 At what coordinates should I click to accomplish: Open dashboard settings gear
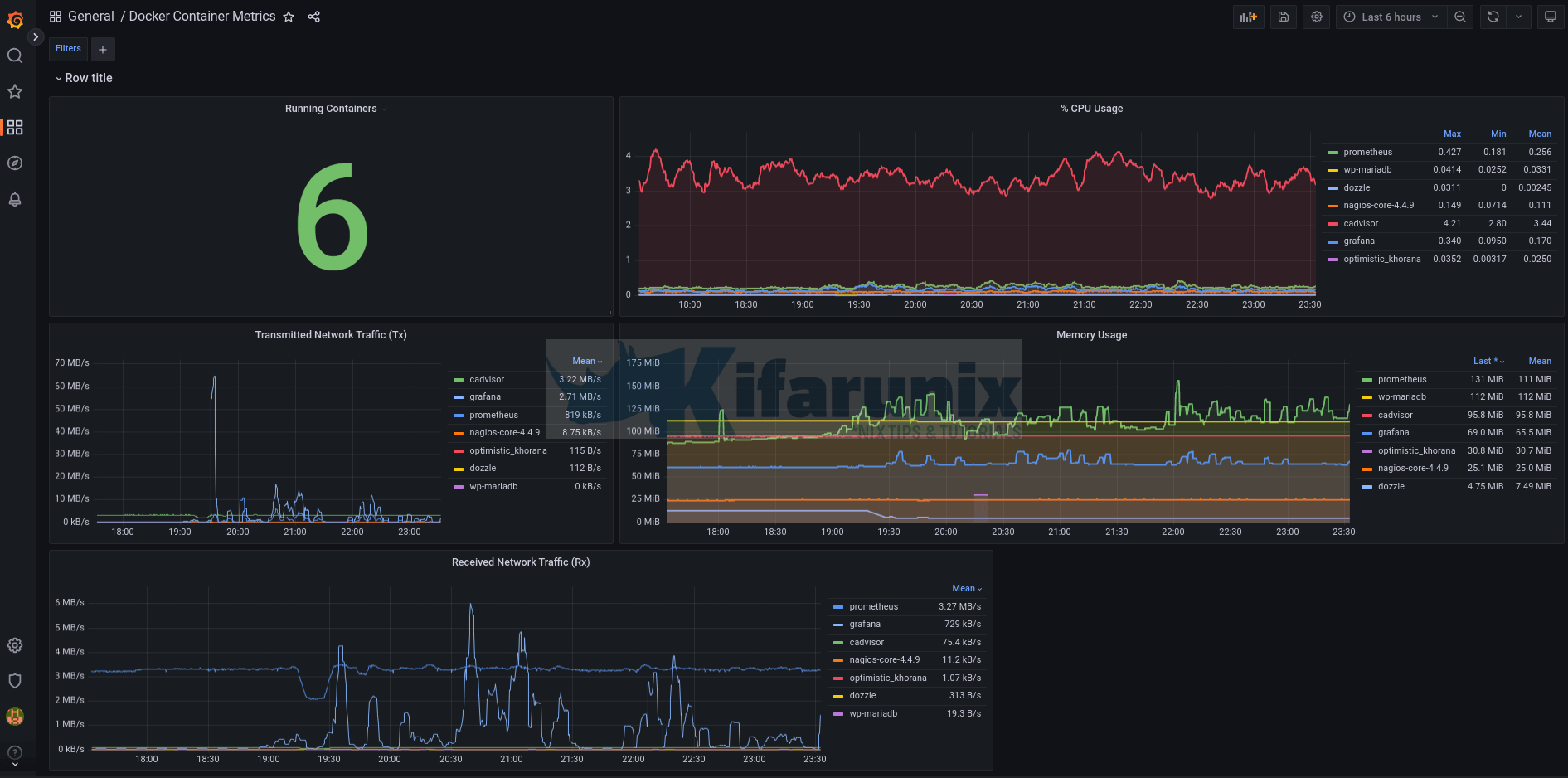(1316, 17)
